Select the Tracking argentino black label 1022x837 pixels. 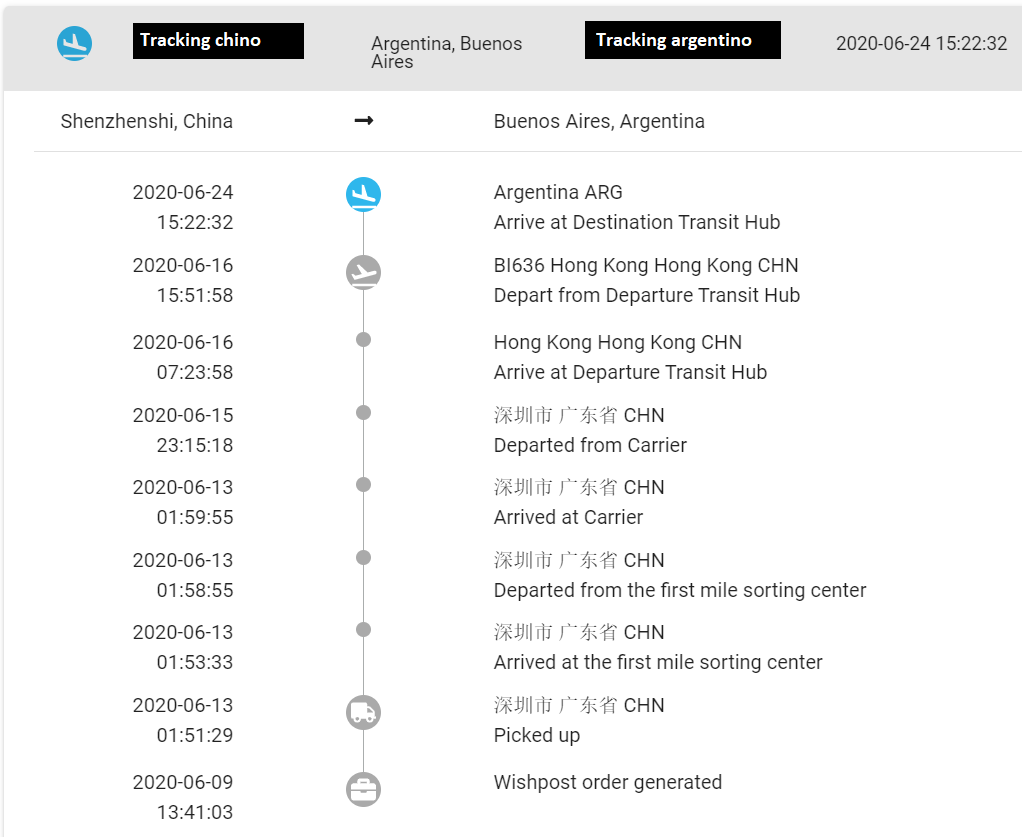(x=682, y=41)
